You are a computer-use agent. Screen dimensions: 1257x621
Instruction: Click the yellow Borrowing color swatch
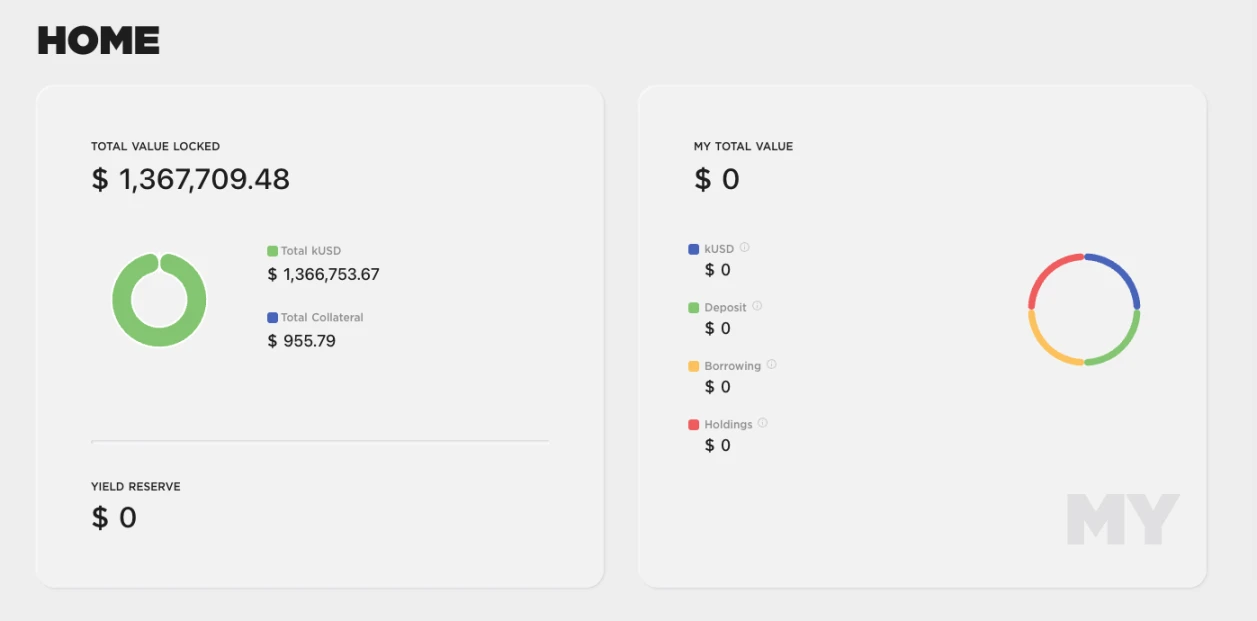tap(694, 366)
